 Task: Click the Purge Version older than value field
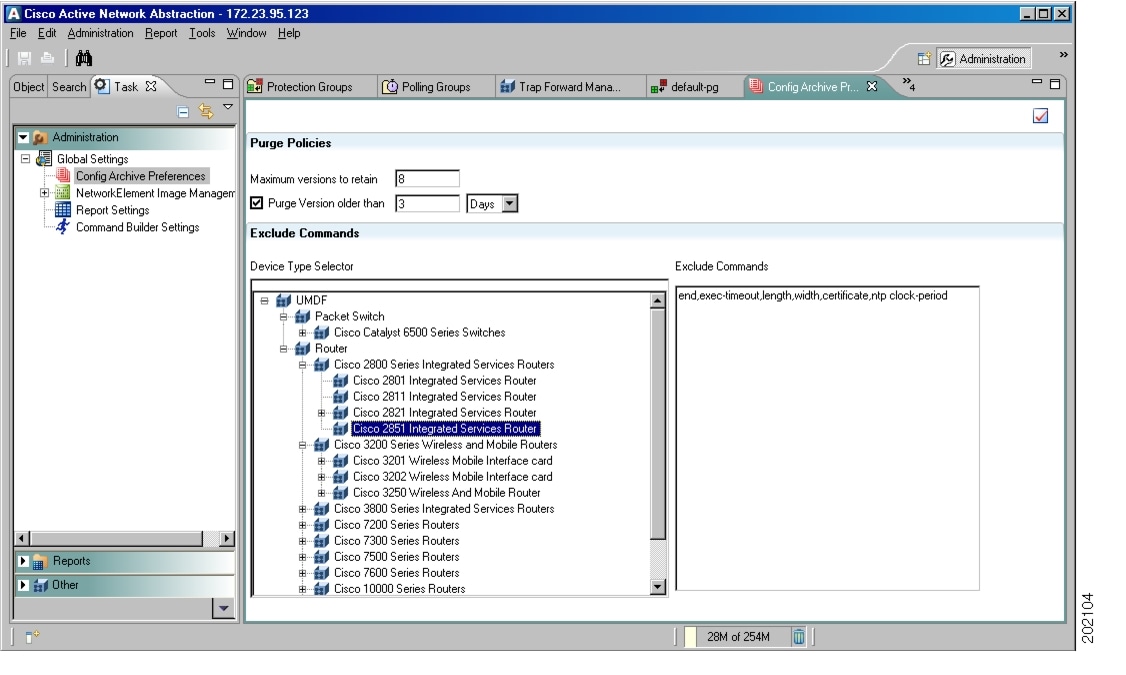coord(427,204)
